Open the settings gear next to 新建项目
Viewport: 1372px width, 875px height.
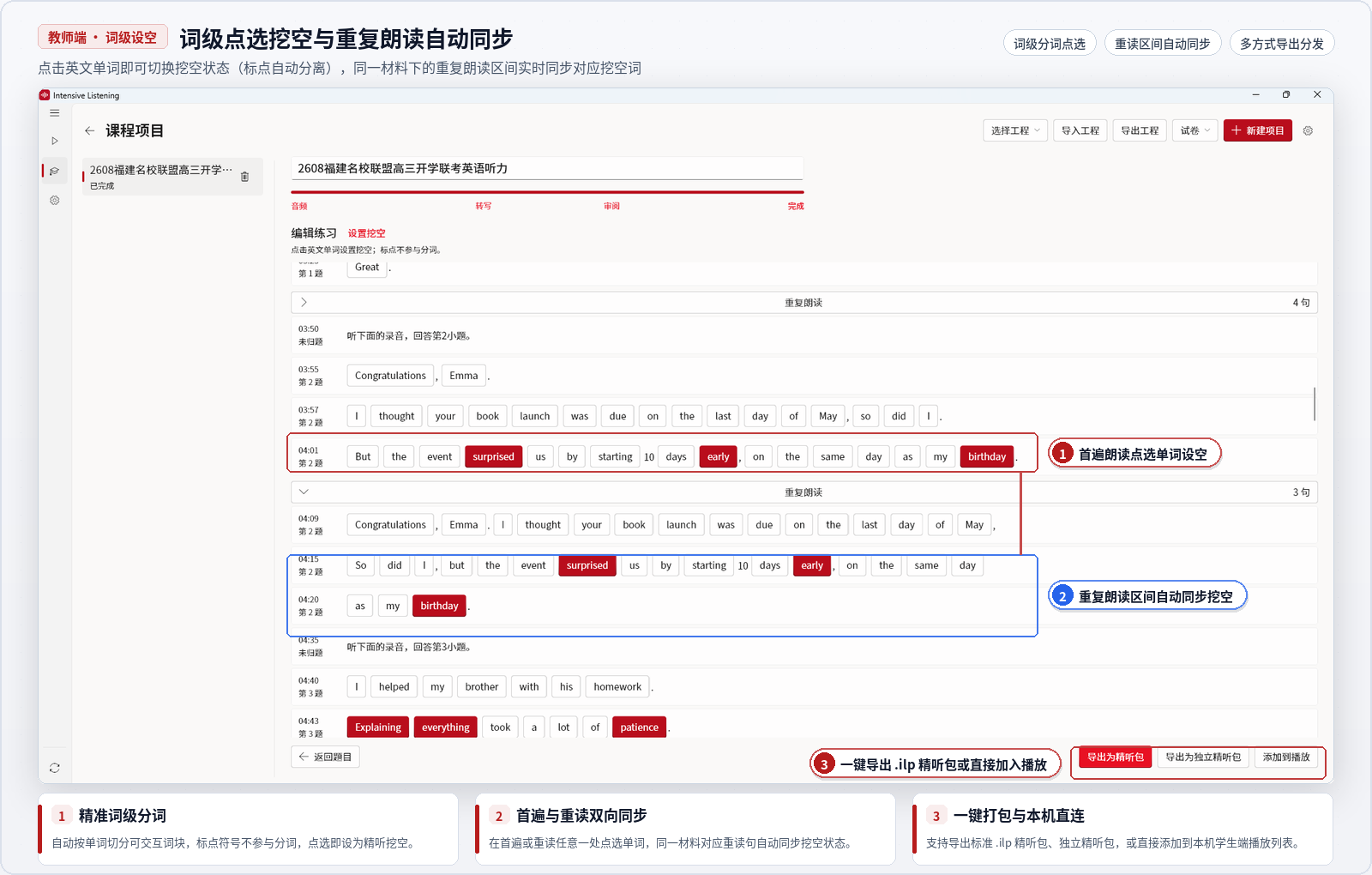click(x=1308, y=130)
